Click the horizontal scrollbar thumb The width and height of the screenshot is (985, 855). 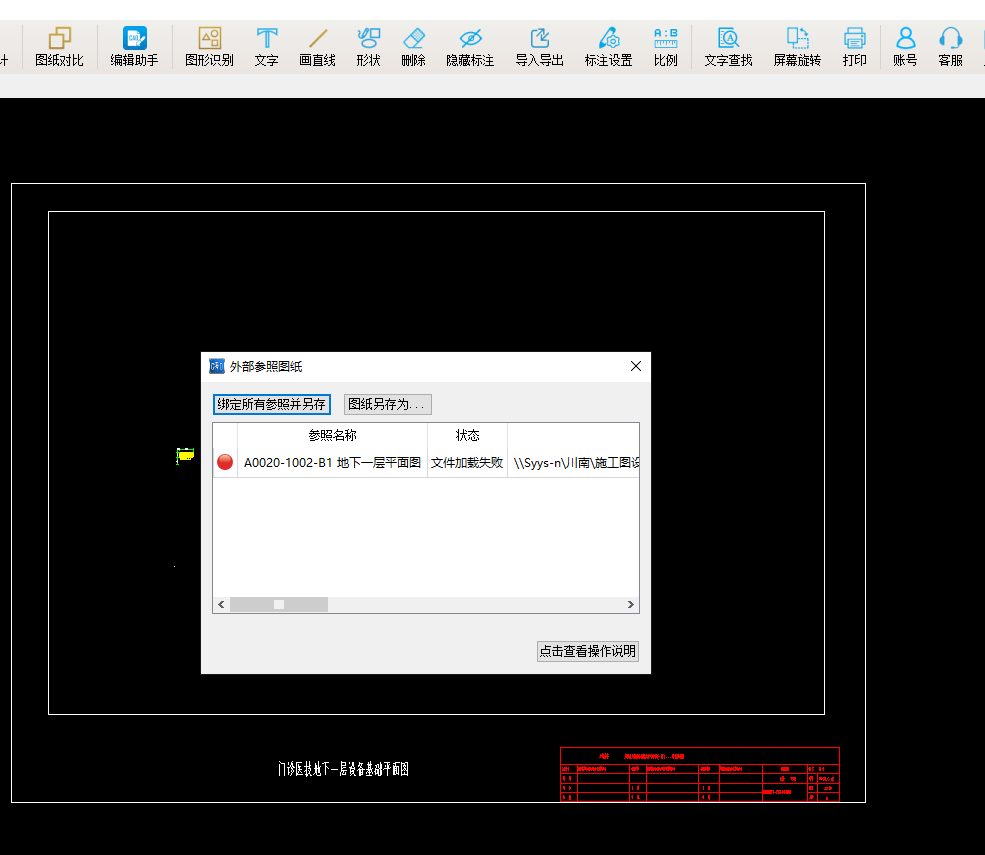pyautogui.click(x=279, y=604)
